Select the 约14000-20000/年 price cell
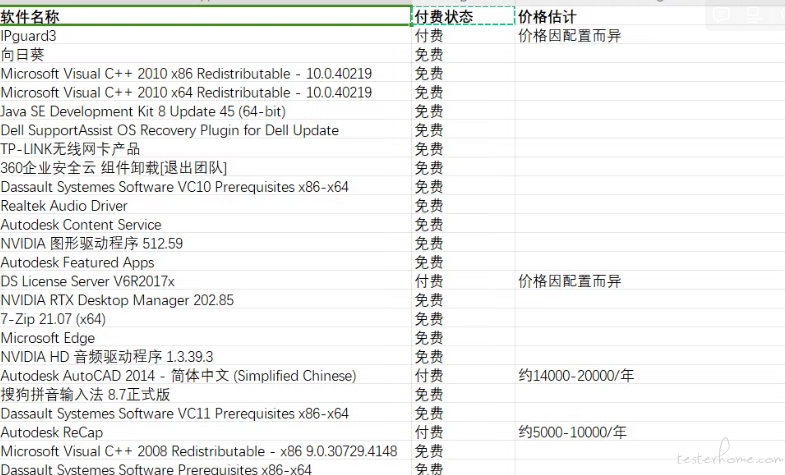The image size is (785, 475). (x=650, y=375)
